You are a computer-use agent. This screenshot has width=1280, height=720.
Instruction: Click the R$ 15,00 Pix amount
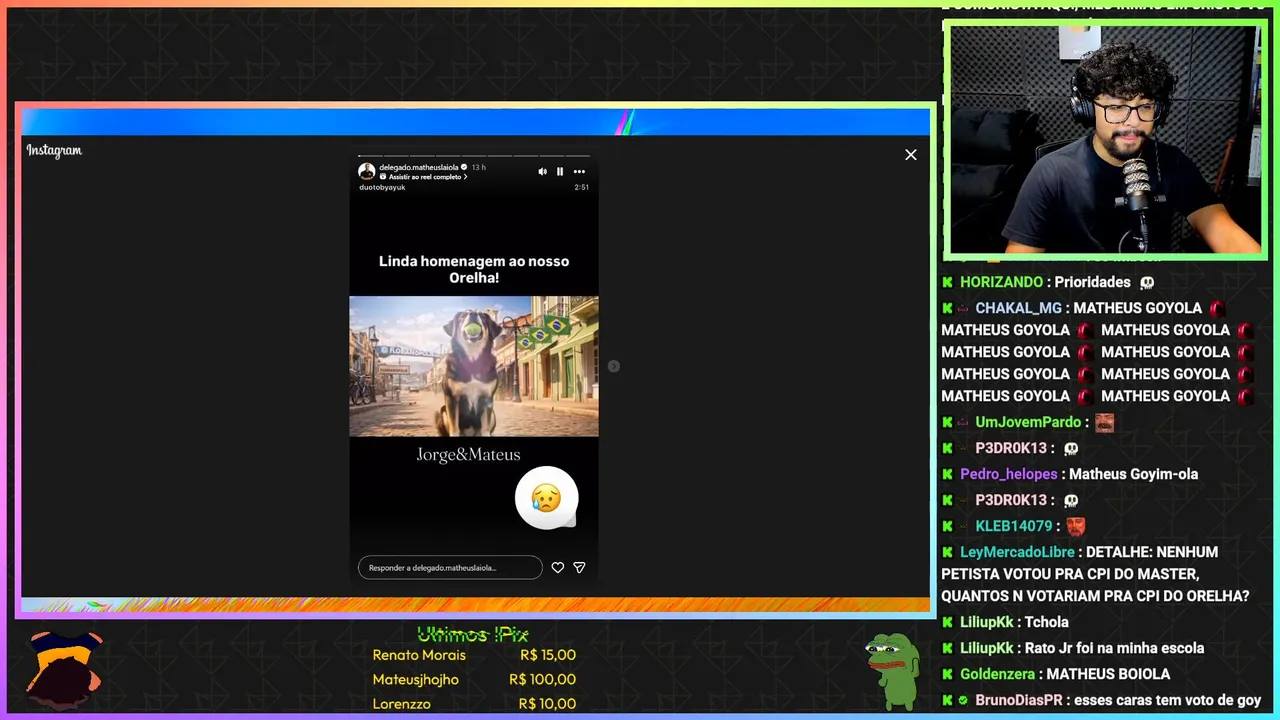click(x=548, y=655)
